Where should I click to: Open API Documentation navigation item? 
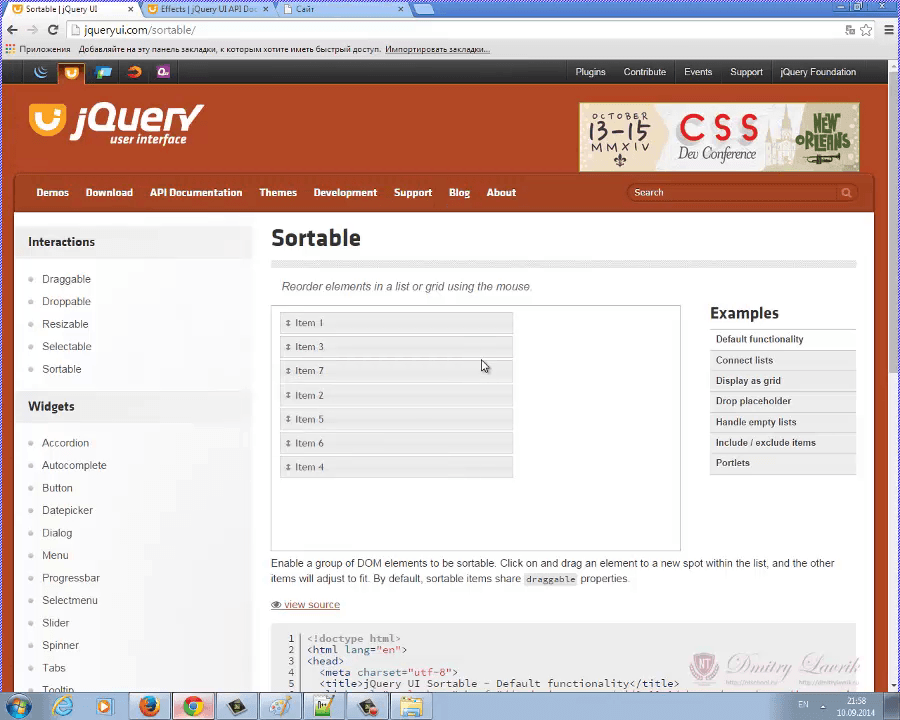point(196,192)
